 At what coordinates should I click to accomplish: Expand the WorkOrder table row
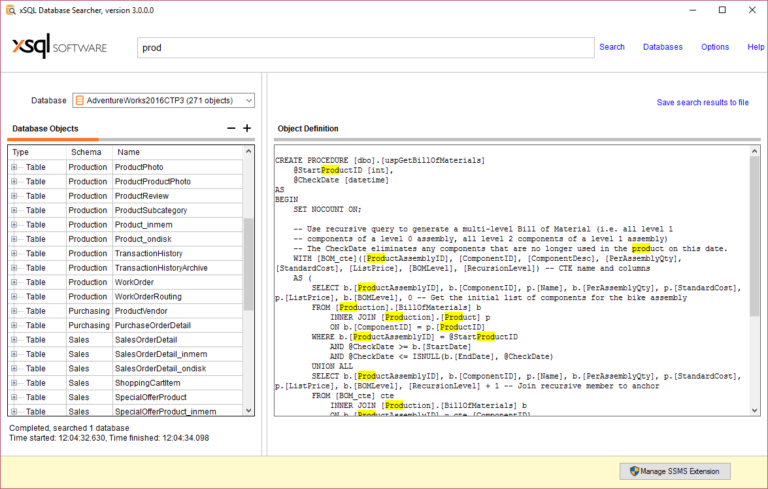tap(14, 282)
